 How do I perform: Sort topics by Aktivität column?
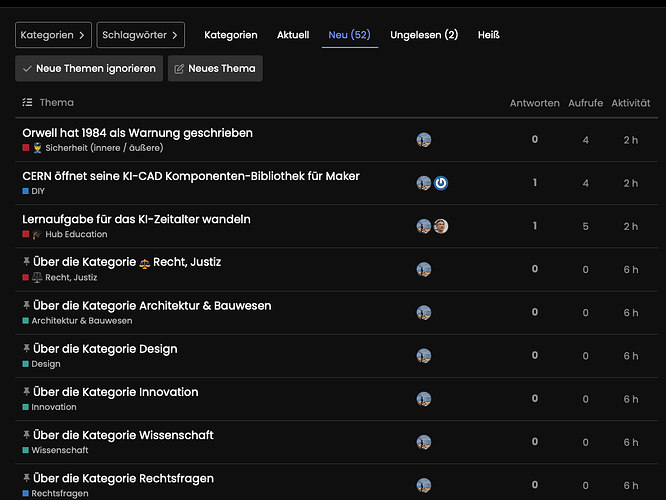pyautogui.click(x=631, y=103)
